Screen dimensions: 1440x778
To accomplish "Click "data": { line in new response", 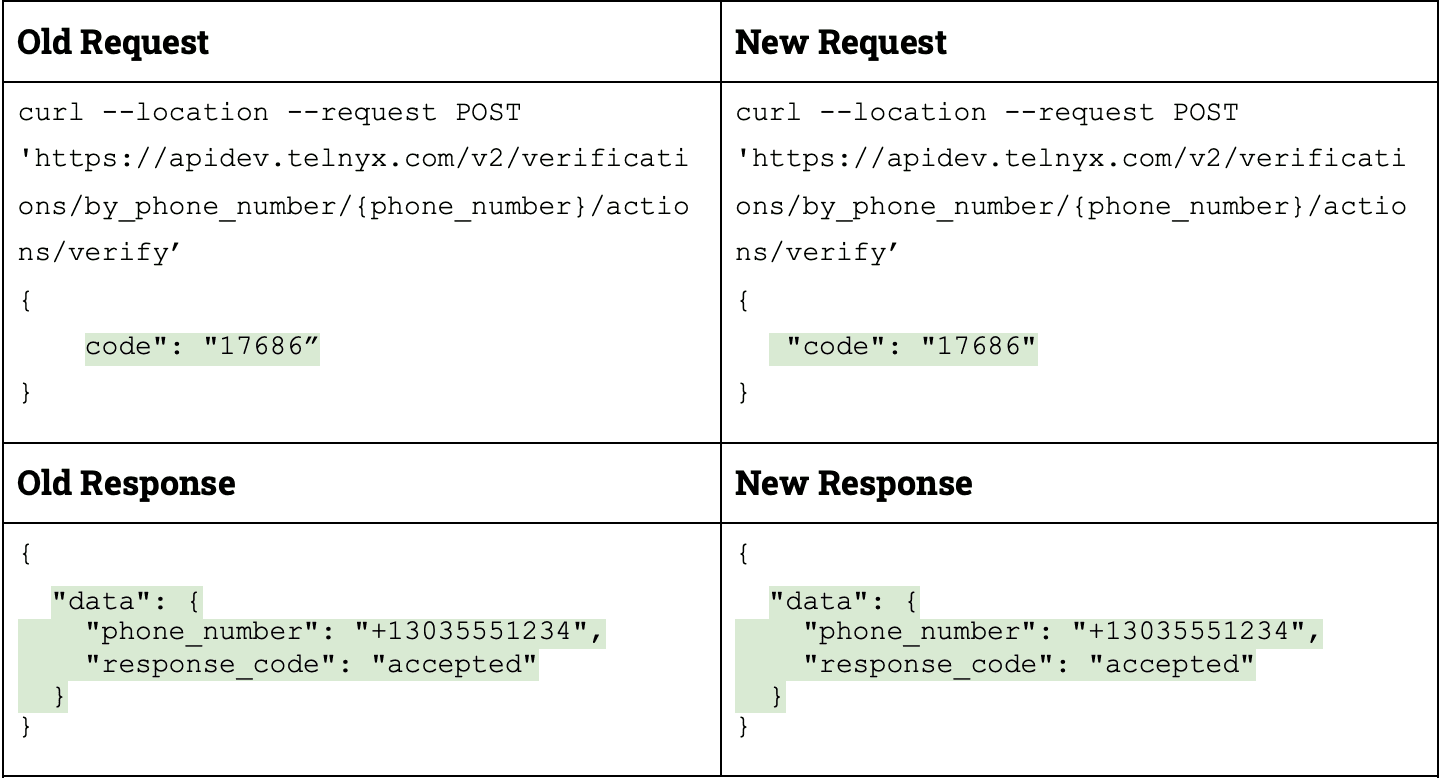I will tap(844, 601).
